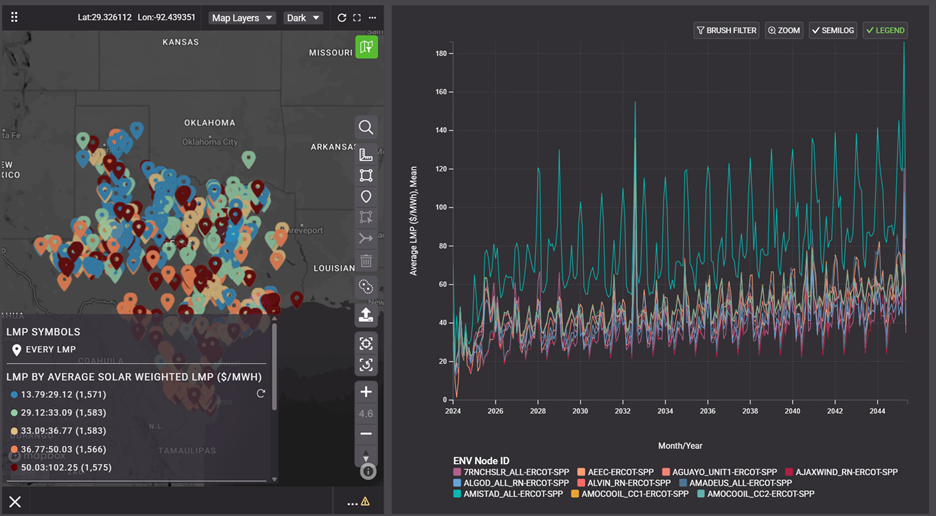936x516 pixels.
Task: Expand the map to fullscreen
Action: coord(357,18)
